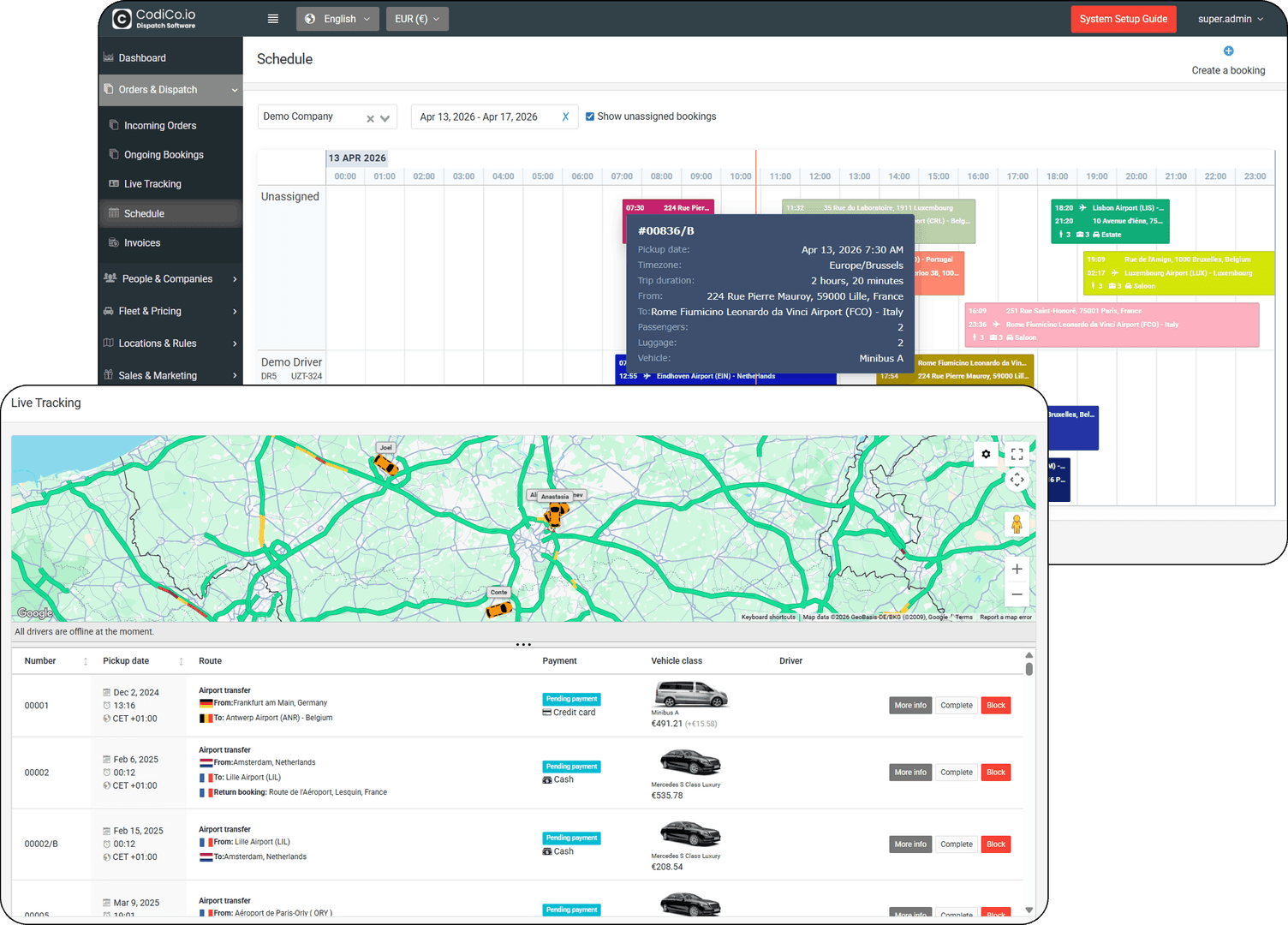Open the Demo Company dropdown arrow
Screen dimensions: 1288x925
click(x=385, y=119)
